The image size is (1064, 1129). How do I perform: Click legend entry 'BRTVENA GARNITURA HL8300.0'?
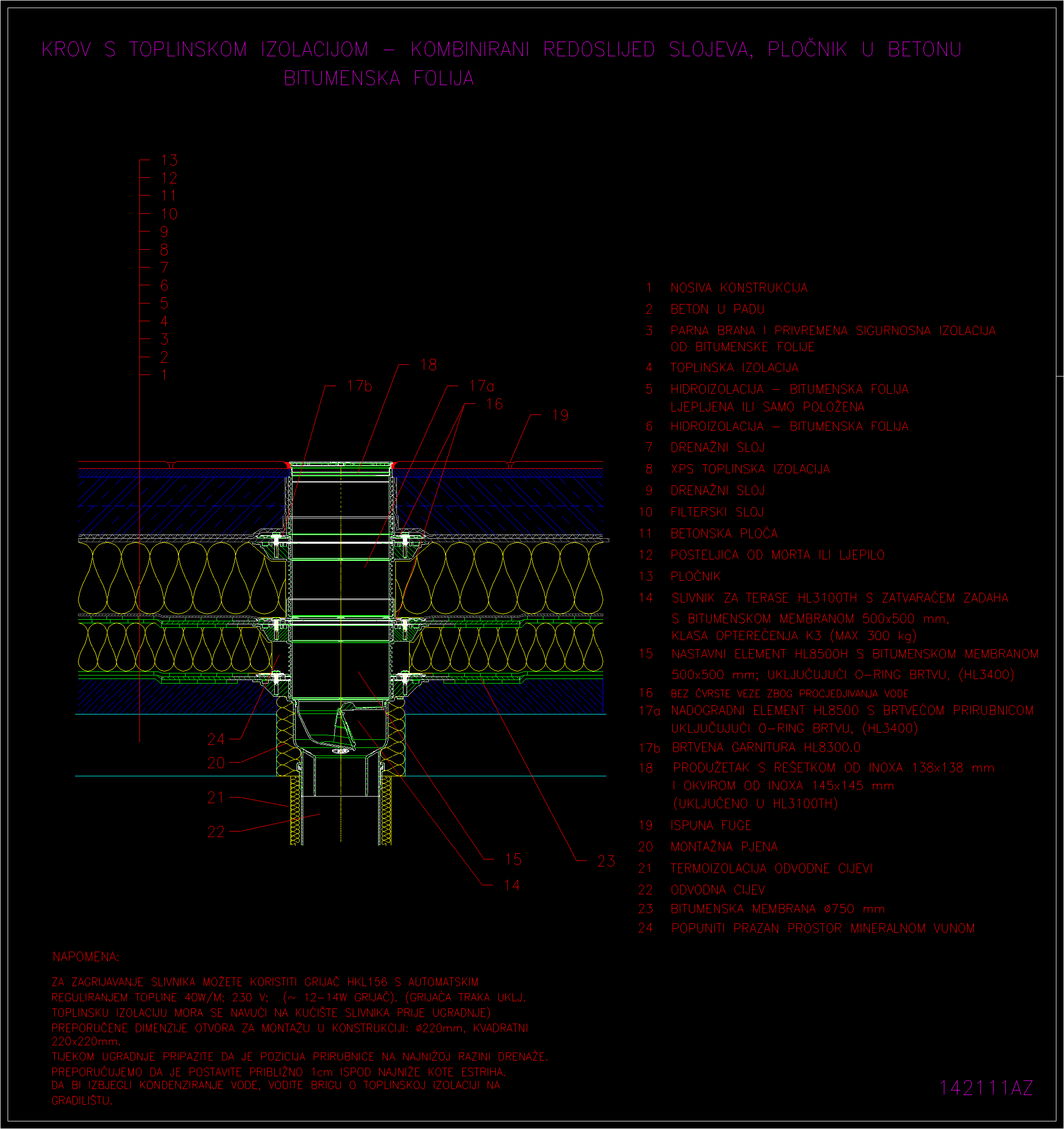[766, 747]
